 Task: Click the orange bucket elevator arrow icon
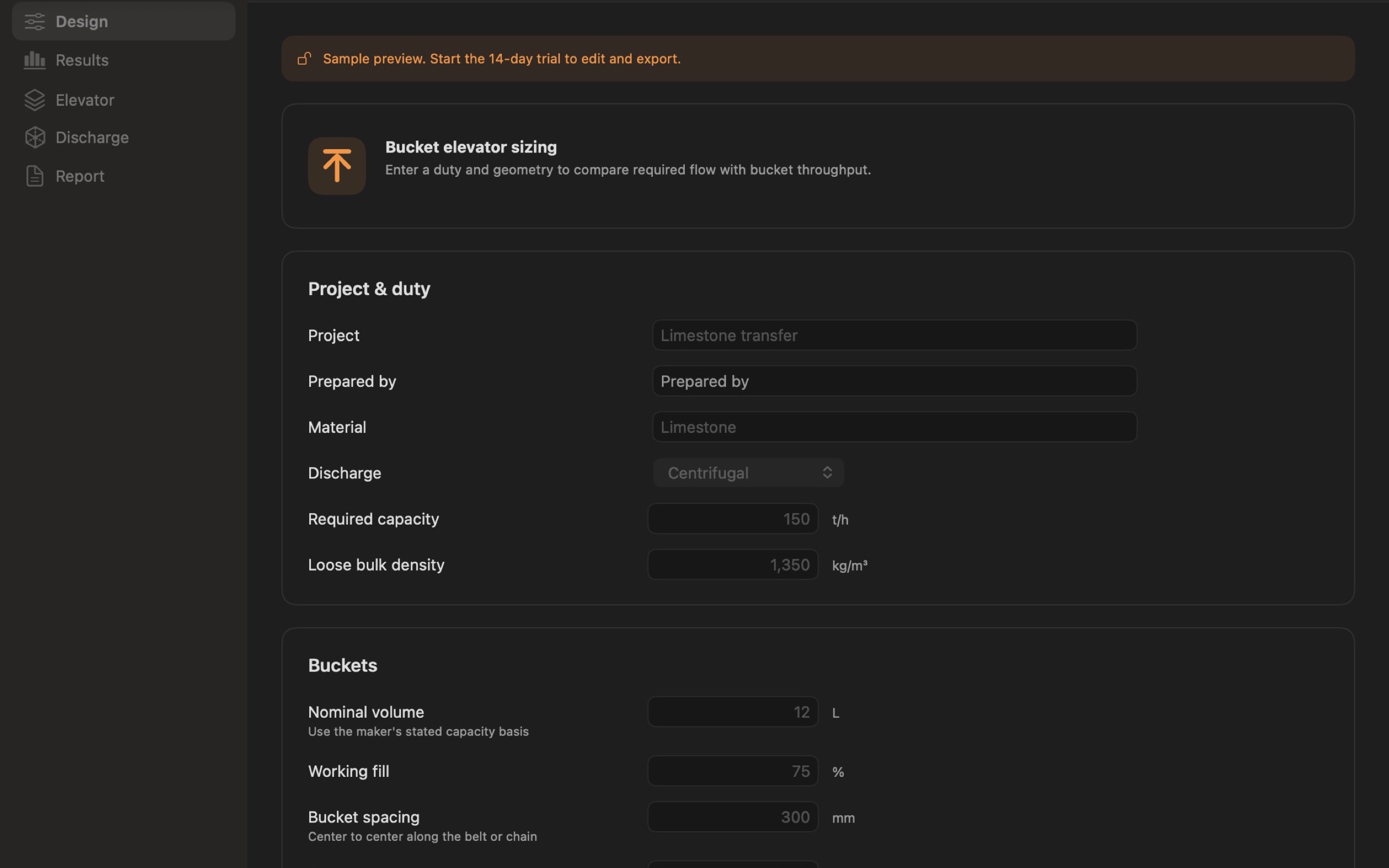click(337, 166)
